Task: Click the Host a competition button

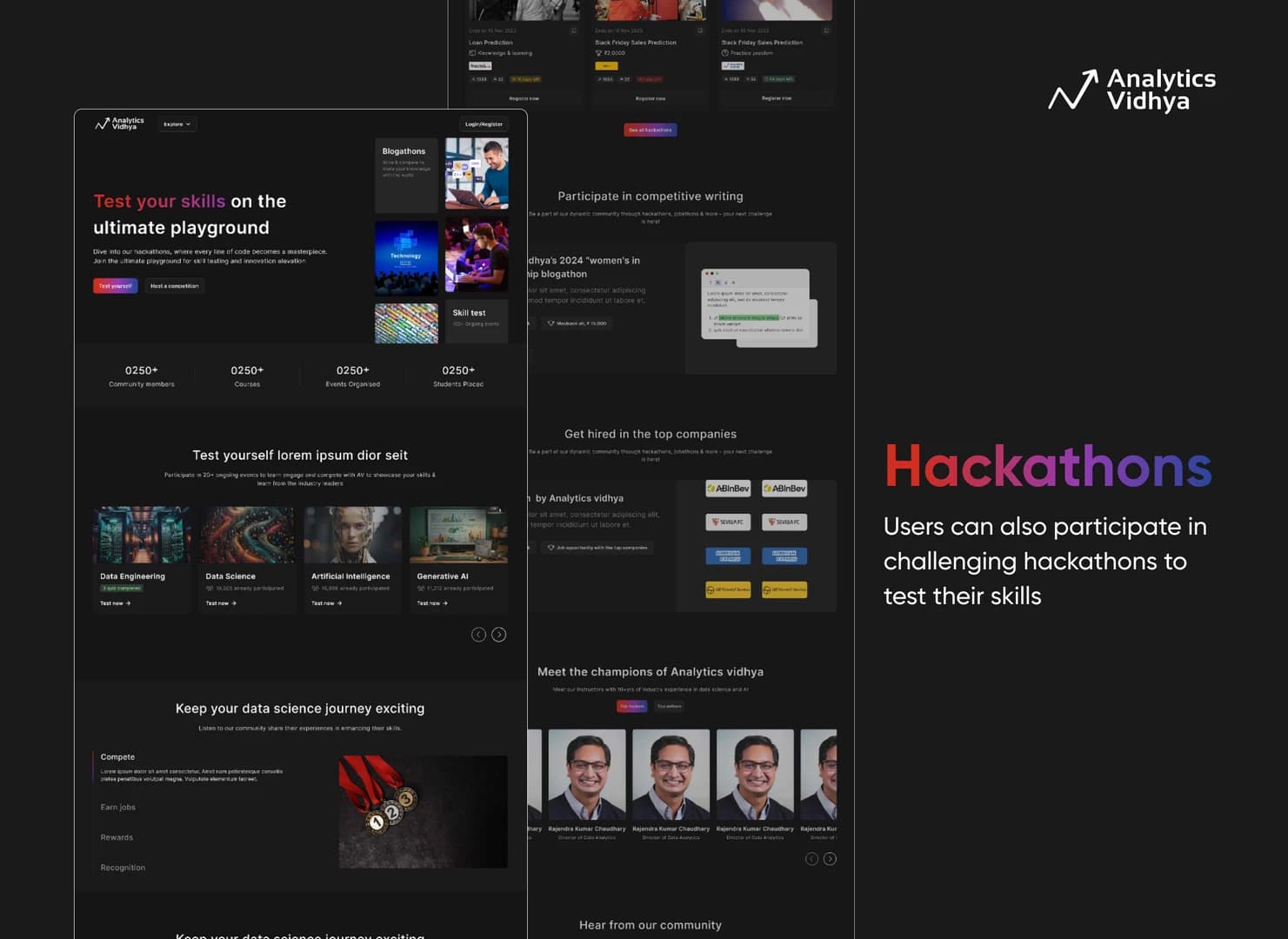Action: (174, 286)
